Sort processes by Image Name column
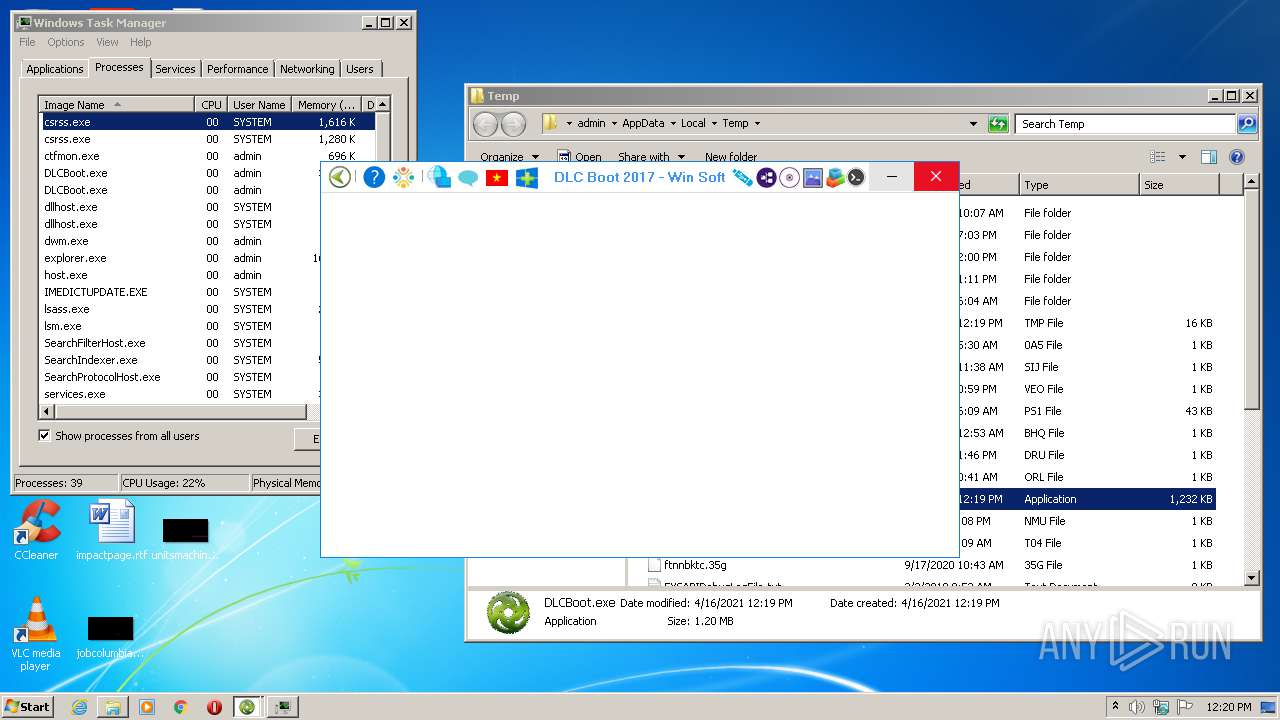The height and width of the screenshot is (720, 1280). (117, 104)
